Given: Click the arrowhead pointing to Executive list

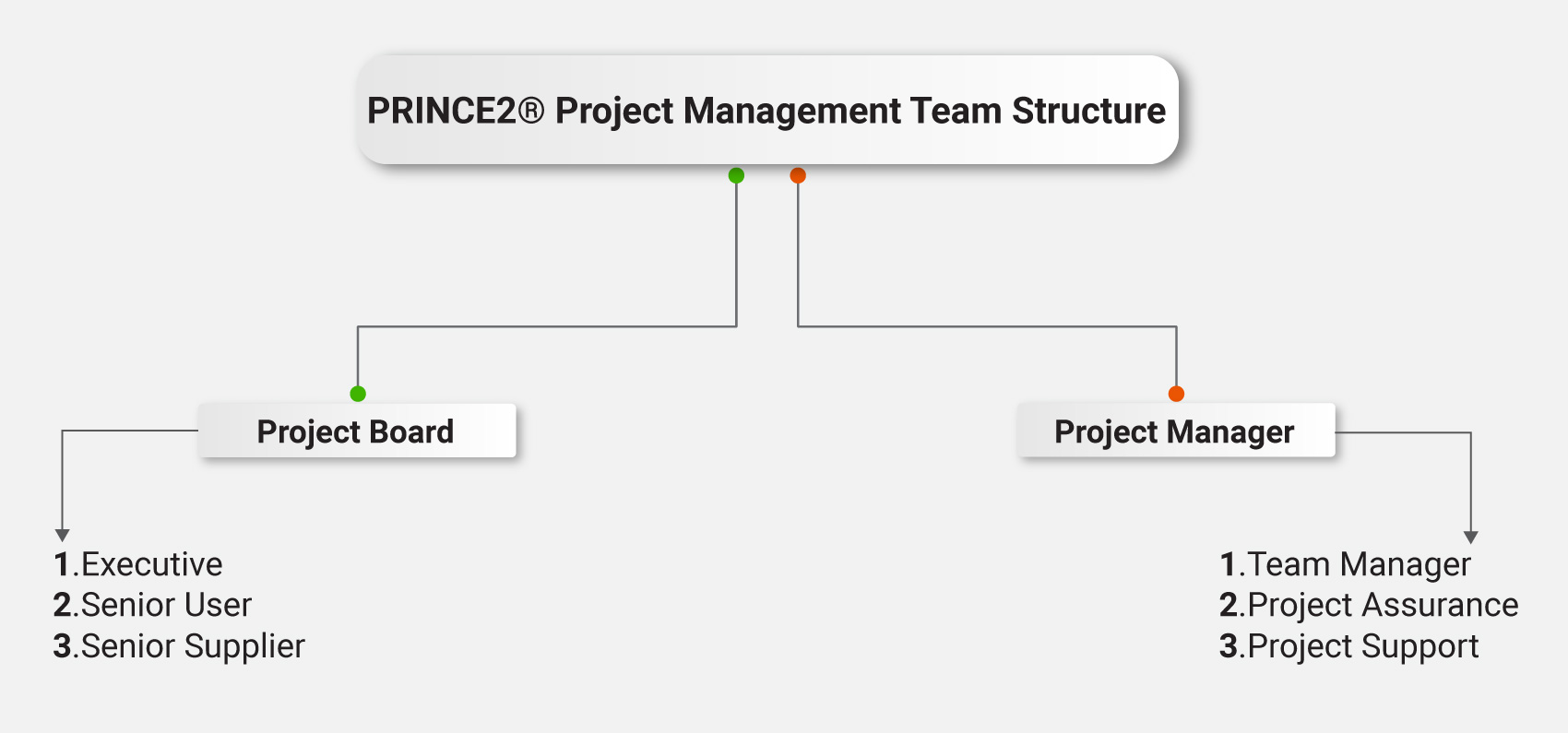Looking at the screenshot, I should (x=62, y=535).
